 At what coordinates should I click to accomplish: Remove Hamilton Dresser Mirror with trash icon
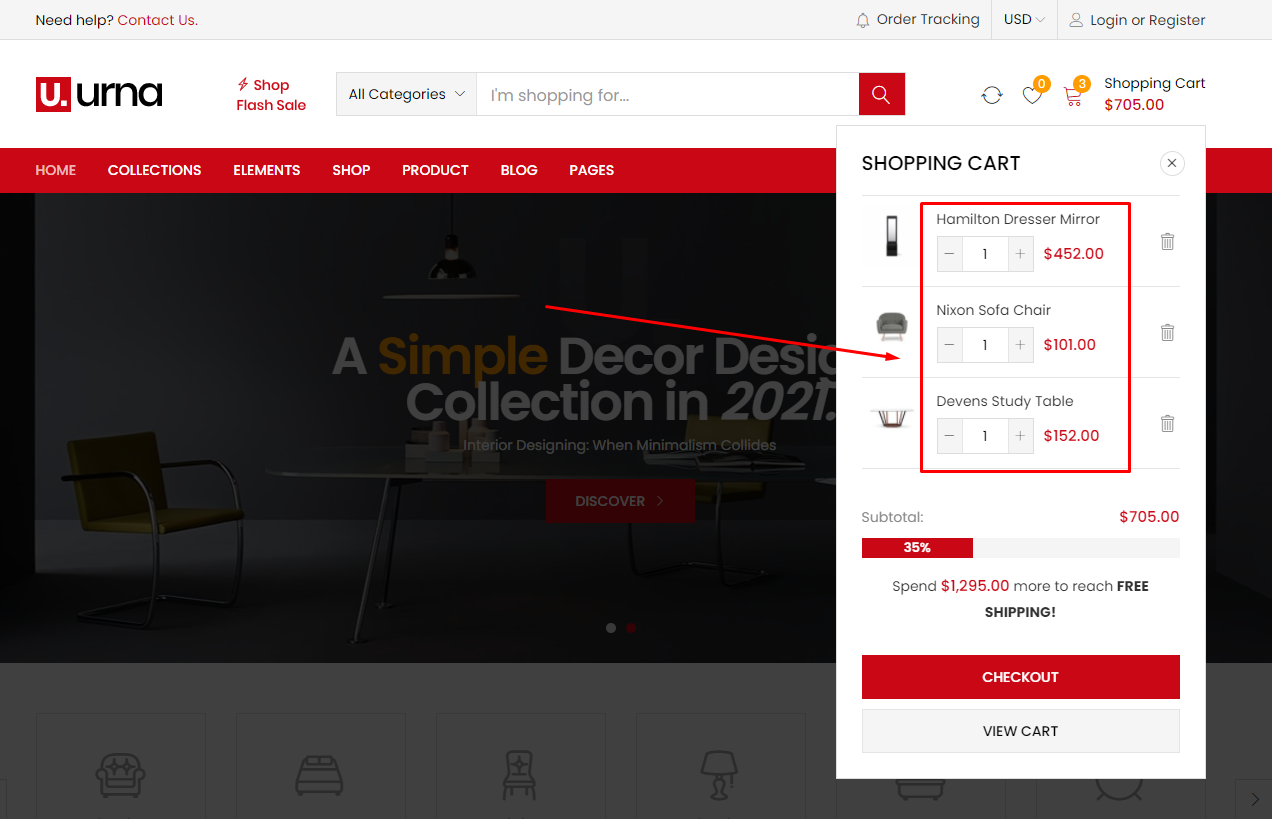tap(1167, 241)
